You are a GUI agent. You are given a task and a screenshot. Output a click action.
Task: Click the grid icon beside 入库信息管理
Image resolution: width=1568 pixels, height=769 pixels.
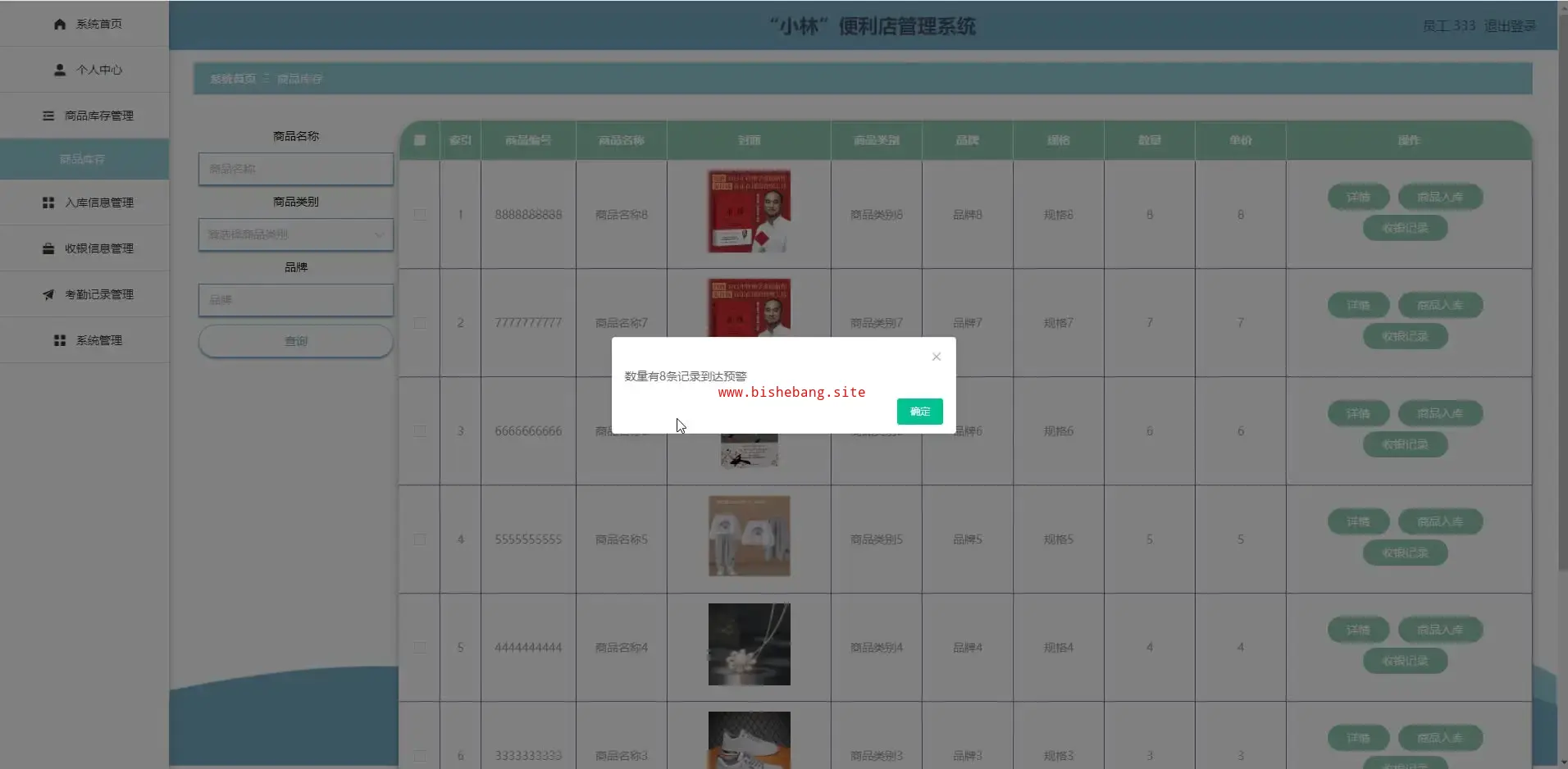[48, 202]
